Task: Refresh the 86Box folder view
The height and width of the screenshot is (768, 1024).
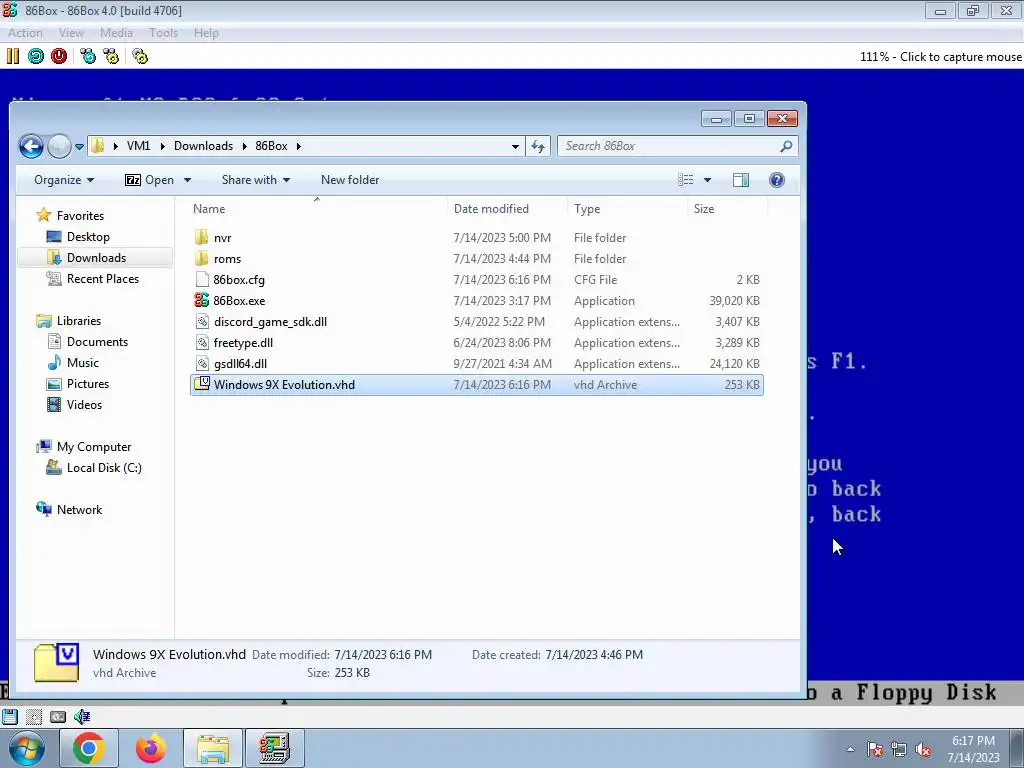Action: point(538,146)
